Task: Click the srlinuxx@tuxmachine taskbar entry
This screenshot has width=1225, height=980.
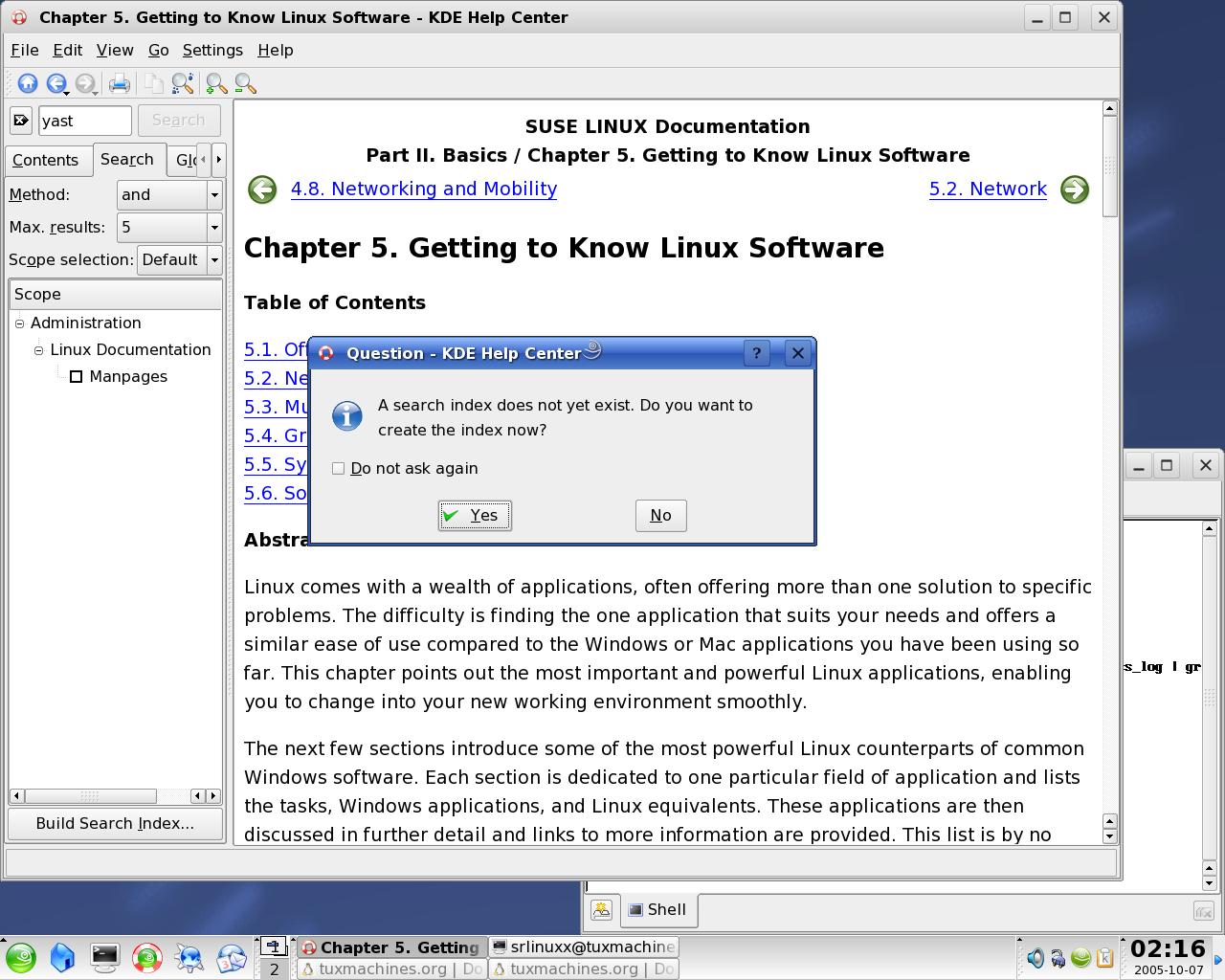Action: [584, 947]
